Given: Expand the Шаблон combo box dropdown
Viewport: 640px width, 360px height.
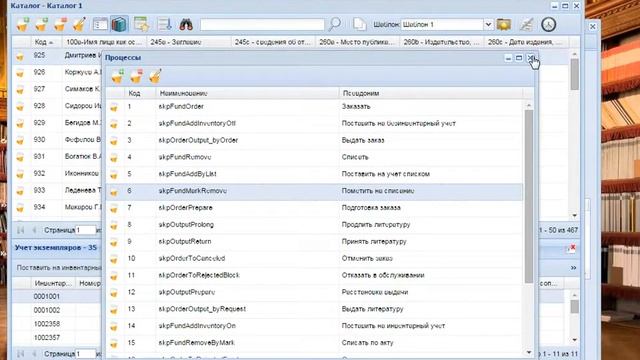Looking at the screenshot, I should coord(488,24).
